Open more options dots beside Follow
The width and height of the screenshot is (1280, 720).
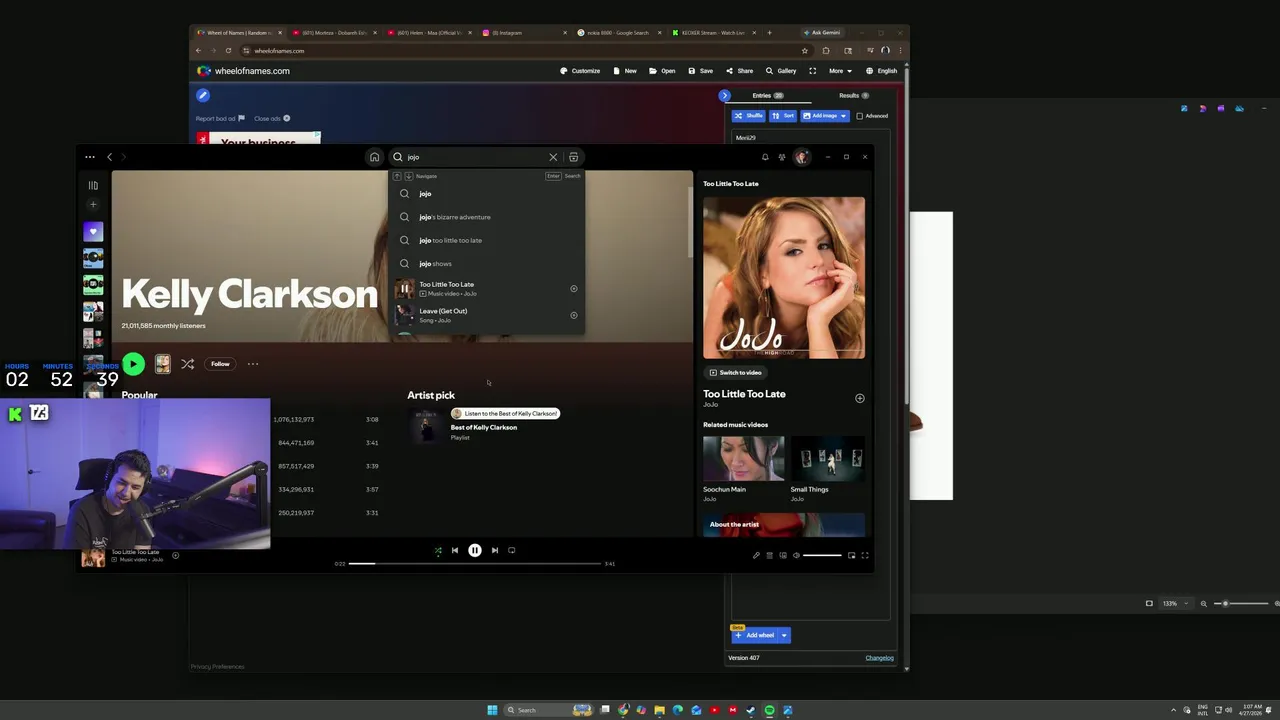tap(253, 364)
